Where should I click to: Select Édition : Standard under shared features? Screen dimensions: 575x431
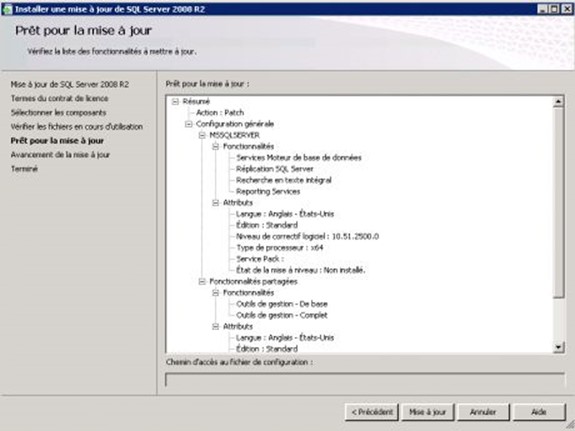[x=267, y=349]
